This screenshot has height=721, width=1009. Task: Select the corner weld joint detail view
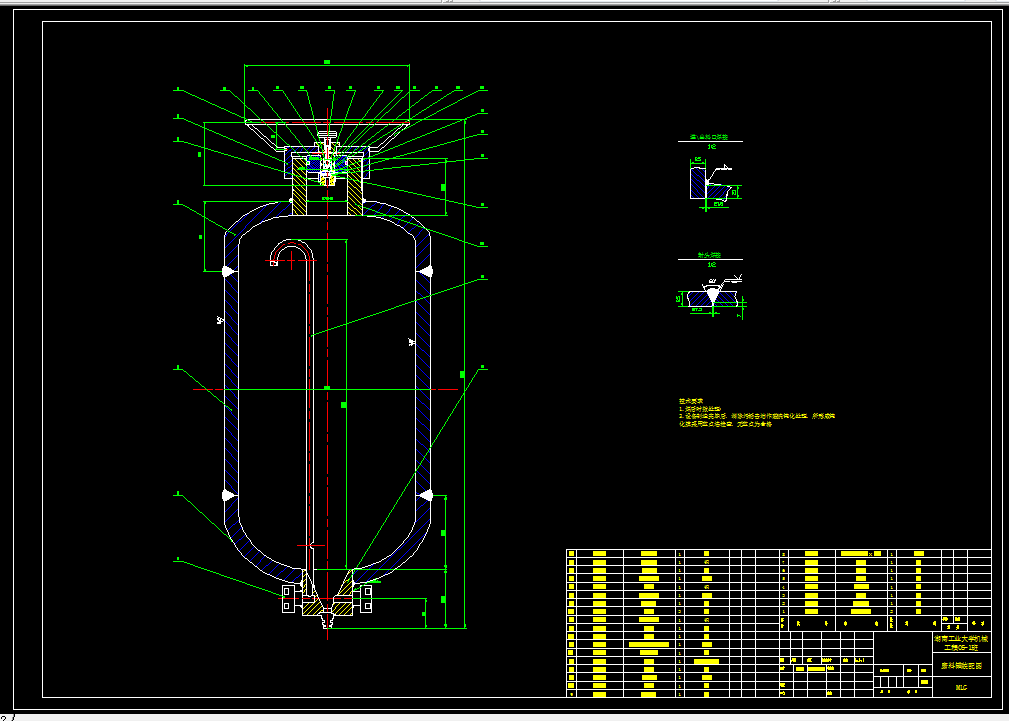pyautogui.click(x=711, y=184)
